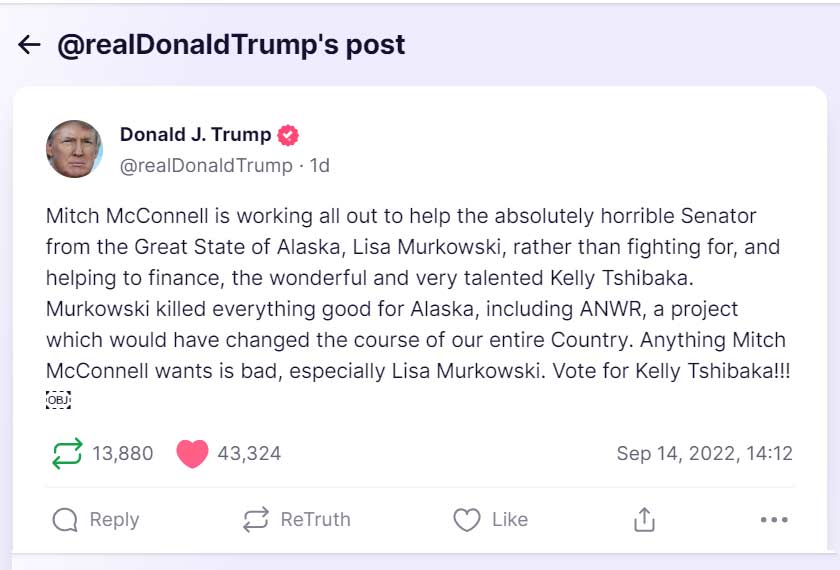The image size is (840, 570).
Task: Toggle the Like heart outline icon
Action: tap(466, 519)
